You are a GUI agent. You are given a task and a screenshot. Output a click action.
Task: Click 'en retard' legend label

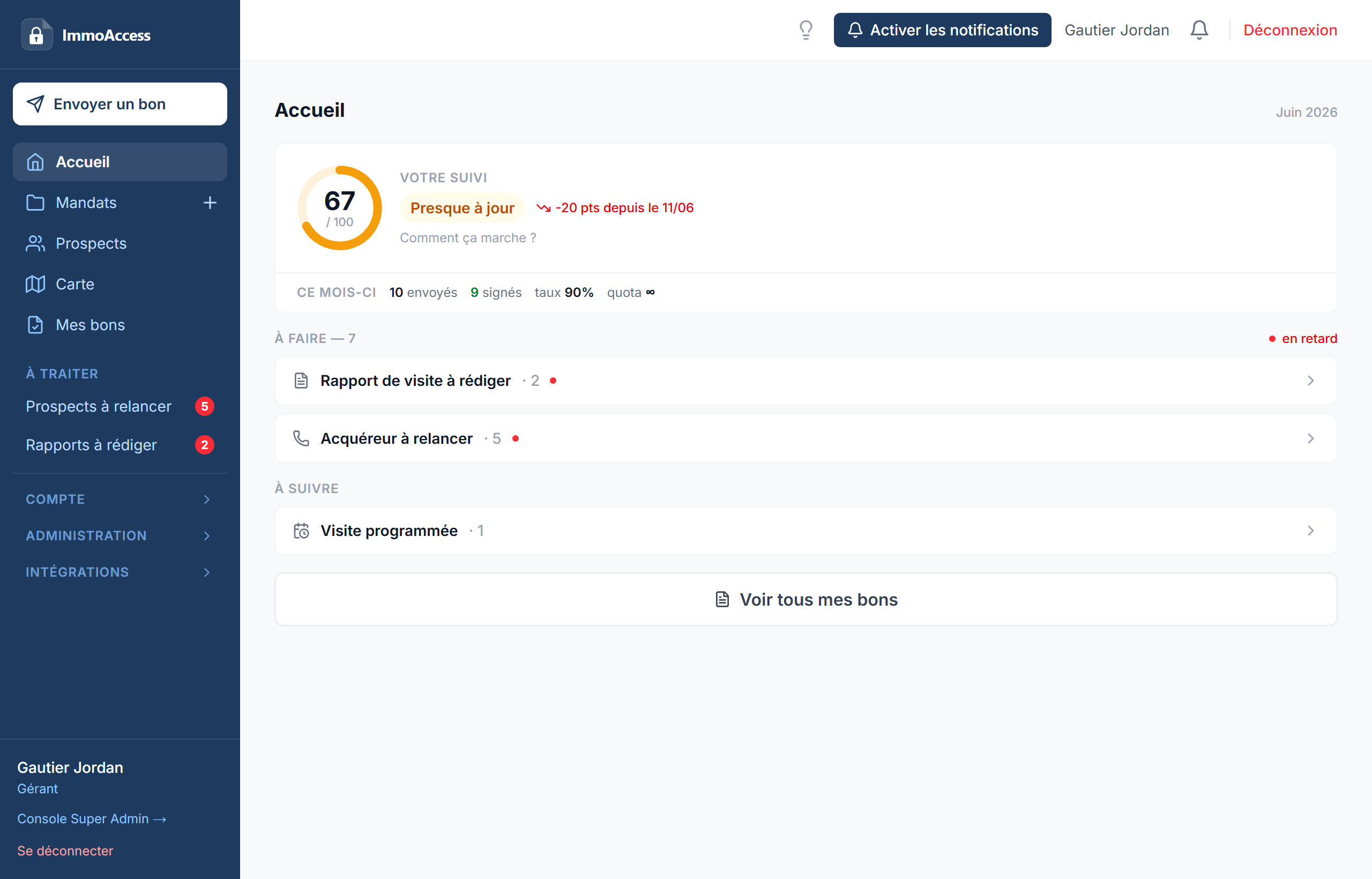pos(1309,339)
